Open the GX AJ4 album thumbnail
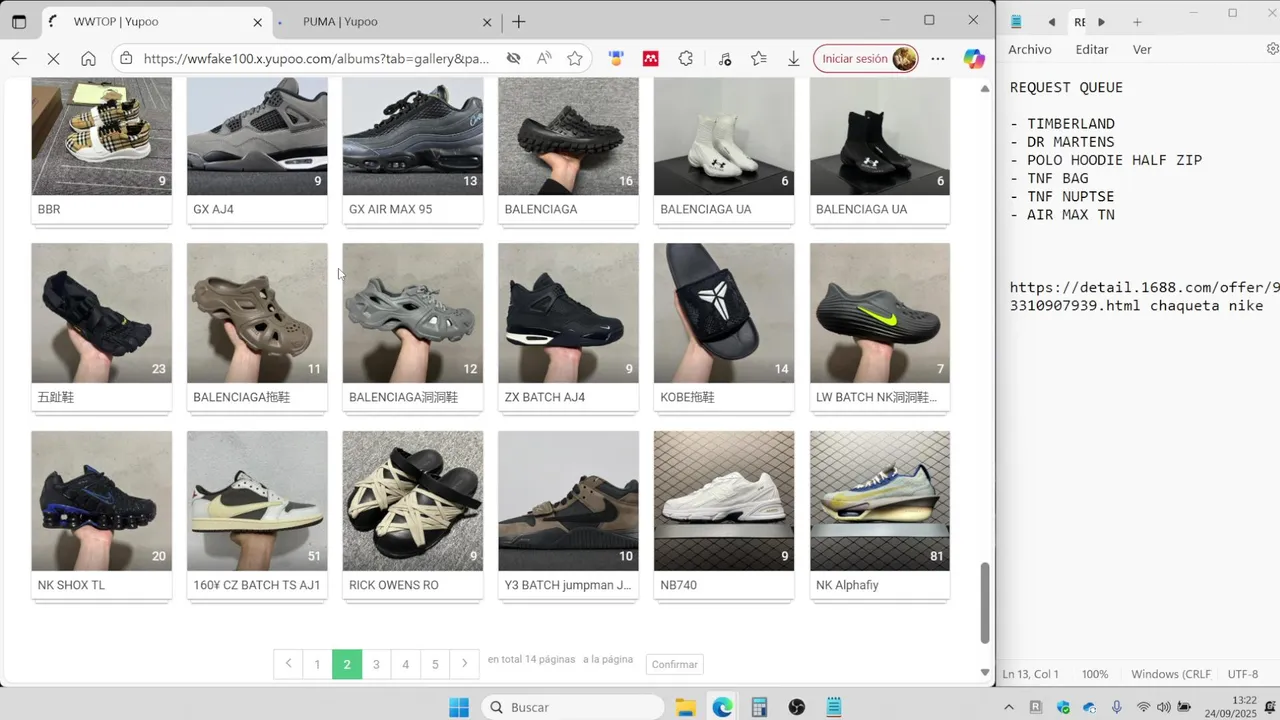1280x720 pixels. (257, 136)
